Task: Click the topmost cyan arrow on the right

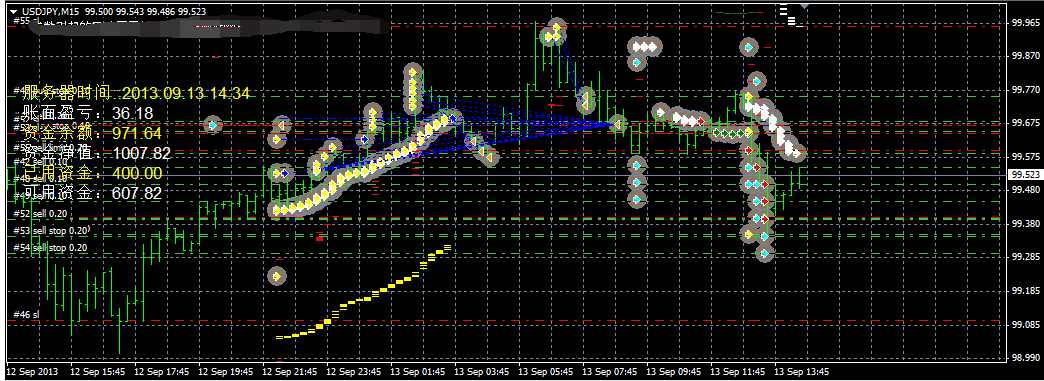Action: [748, 48]
